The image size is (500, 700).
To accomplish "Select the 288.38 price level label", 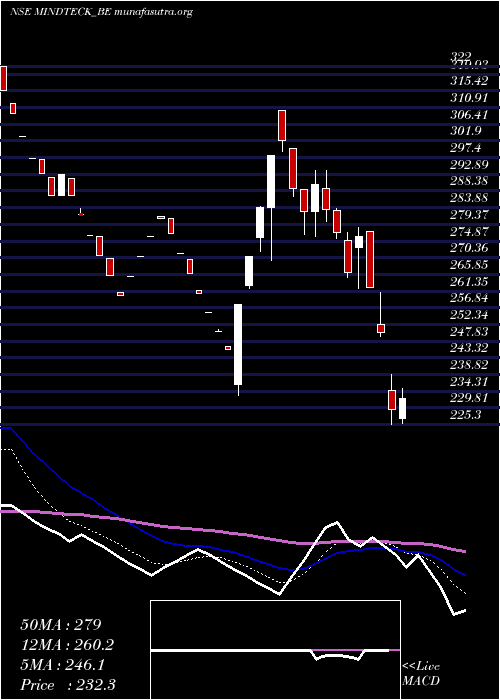I will click(469, 181).
